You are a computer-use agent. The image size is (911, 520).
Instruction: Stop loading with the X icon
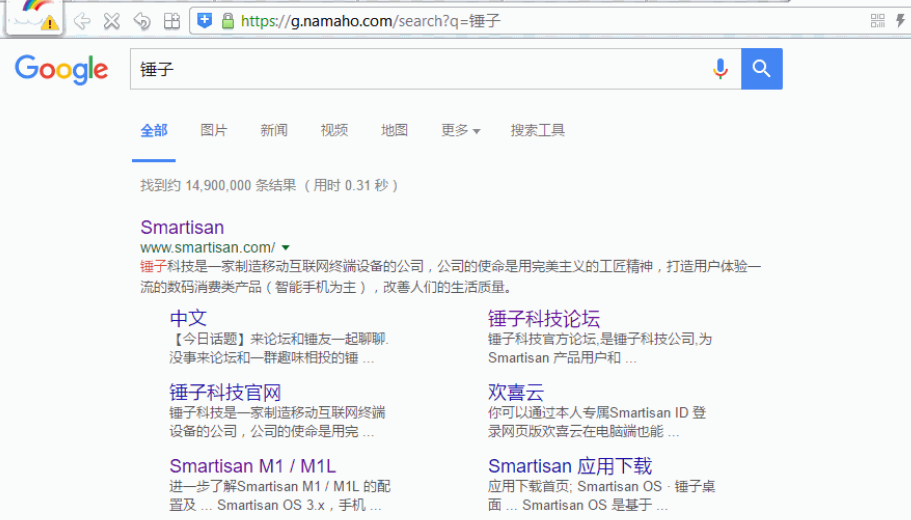coord(112,21)
